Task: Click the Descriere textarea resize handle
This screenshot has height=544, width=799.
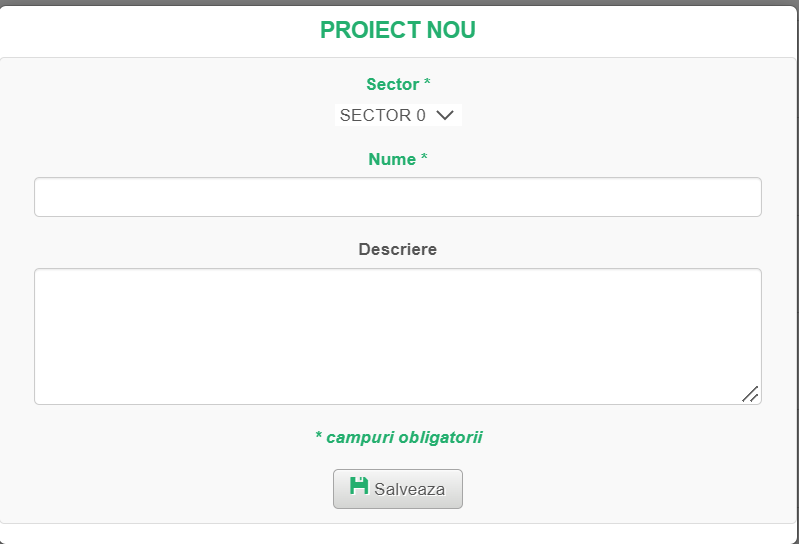Action: click(750, 394)
